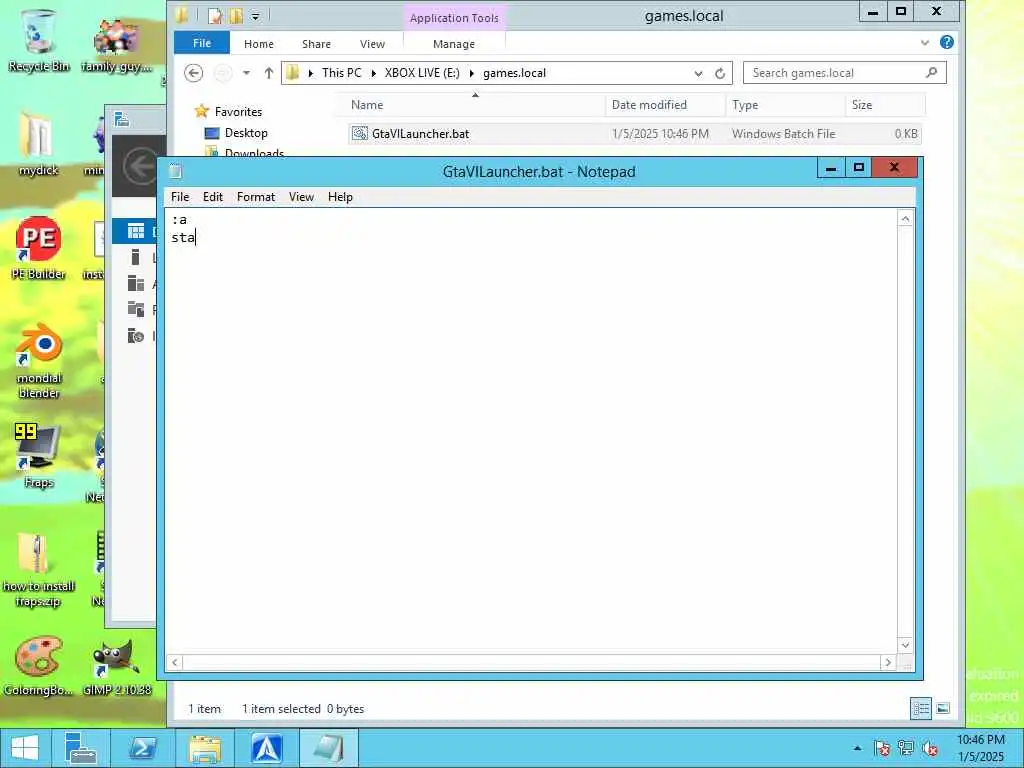Screen dimensions: 1024x768
Task: Launch mondial blender desktop shortcut
Action: 39,359
